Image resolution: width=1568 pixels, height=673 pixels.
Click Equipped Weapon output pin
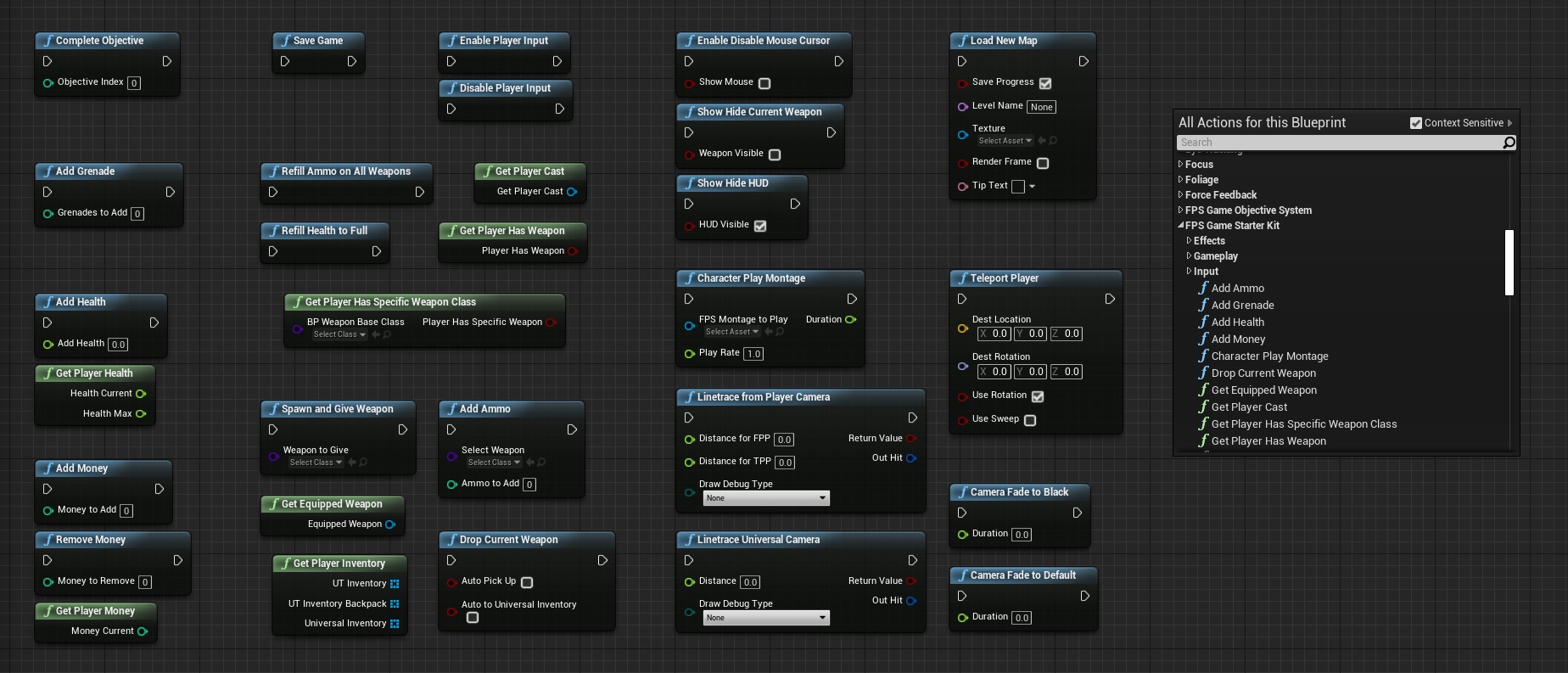pos(390,524)
